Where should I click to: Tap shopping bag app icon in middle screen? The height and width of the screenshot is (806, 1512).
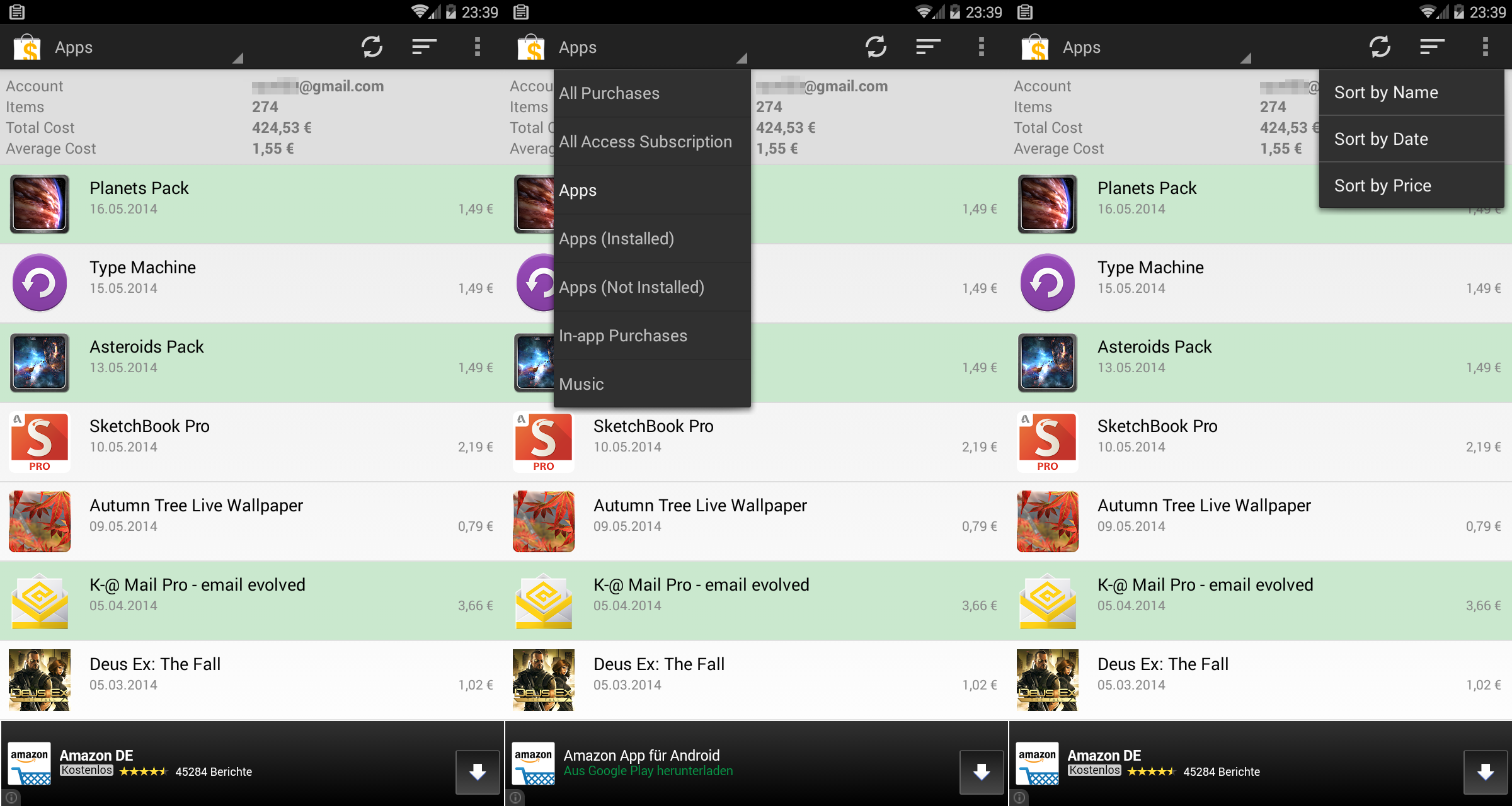[531, 47]
